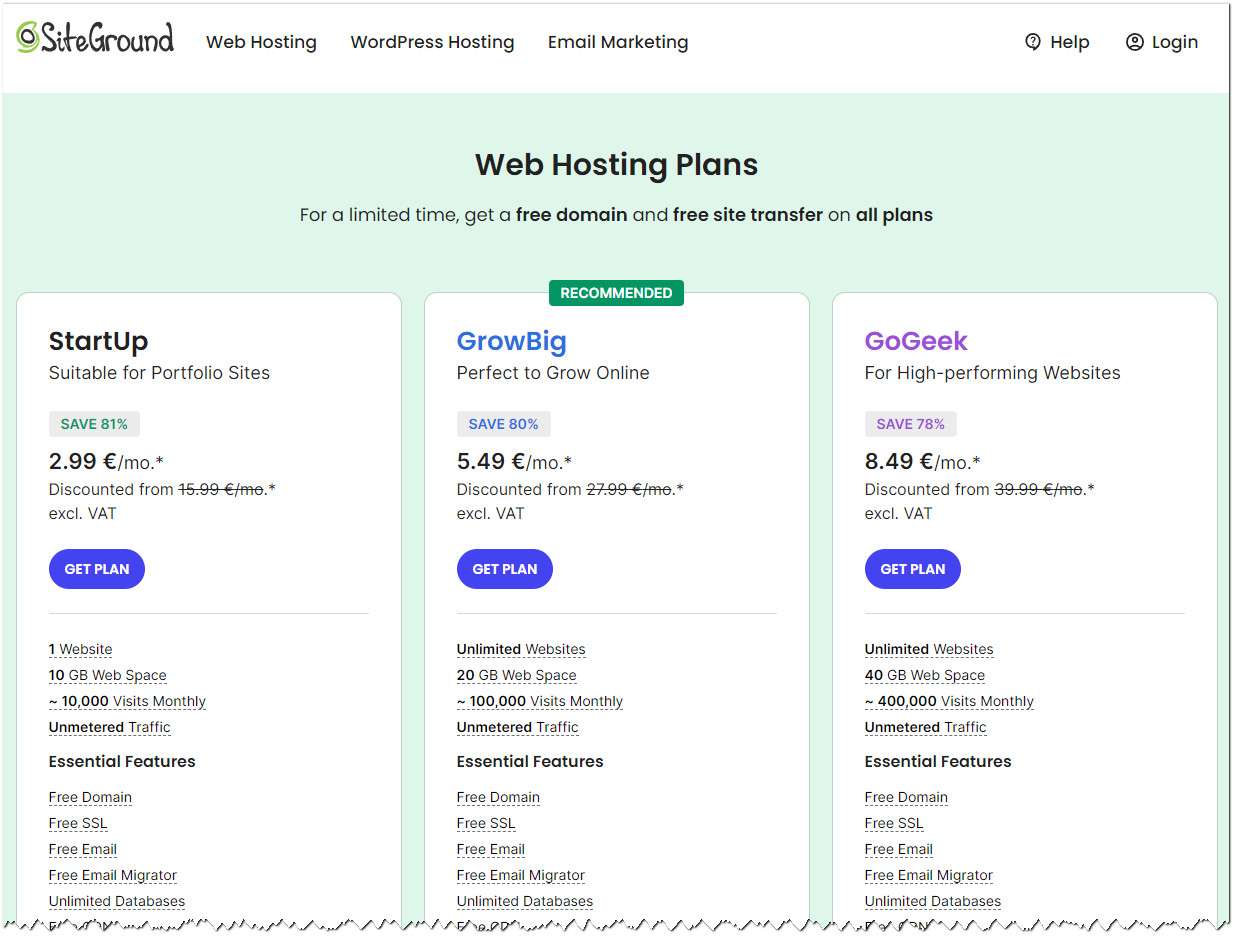Get the GrowBig plan
Image resolution: width=1233 pixels, height=940 pixels.
pos(505,569)
